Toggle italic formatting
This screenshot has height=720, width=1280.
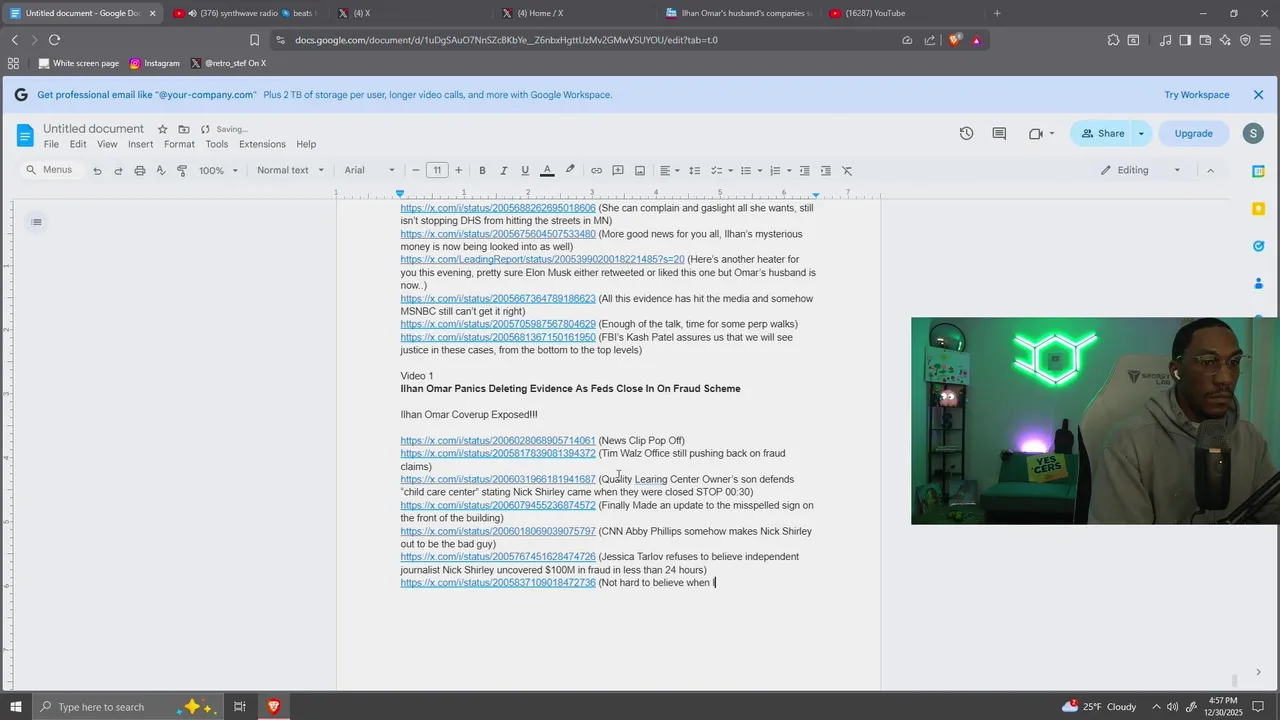[503, 171]
